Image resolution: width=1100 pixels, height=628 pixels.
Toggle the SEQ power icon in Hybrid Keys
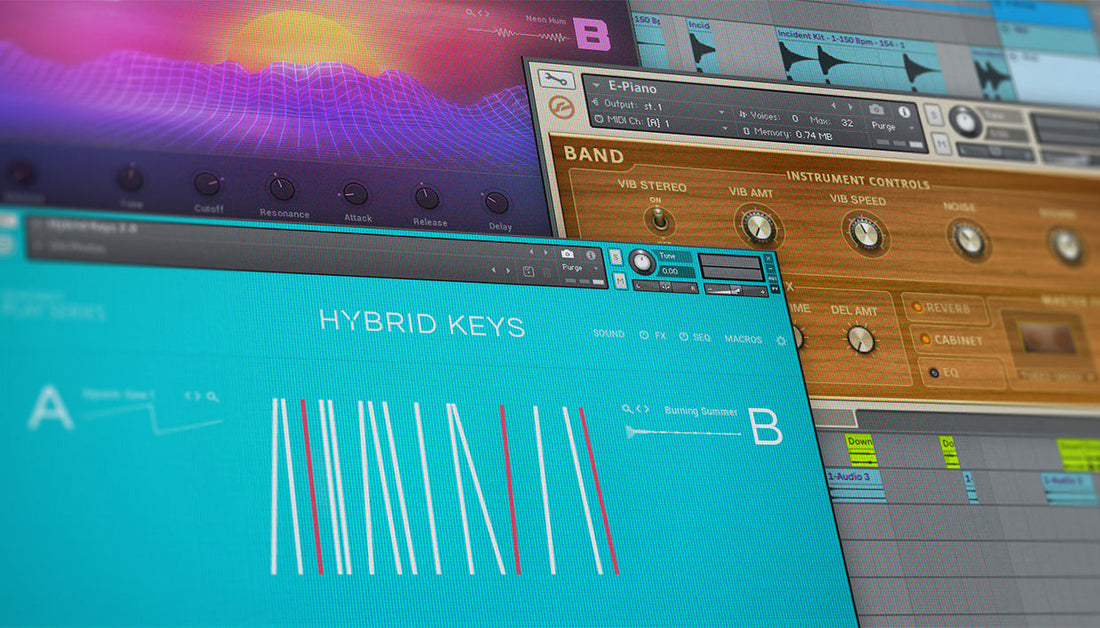[x=683, y=337]
